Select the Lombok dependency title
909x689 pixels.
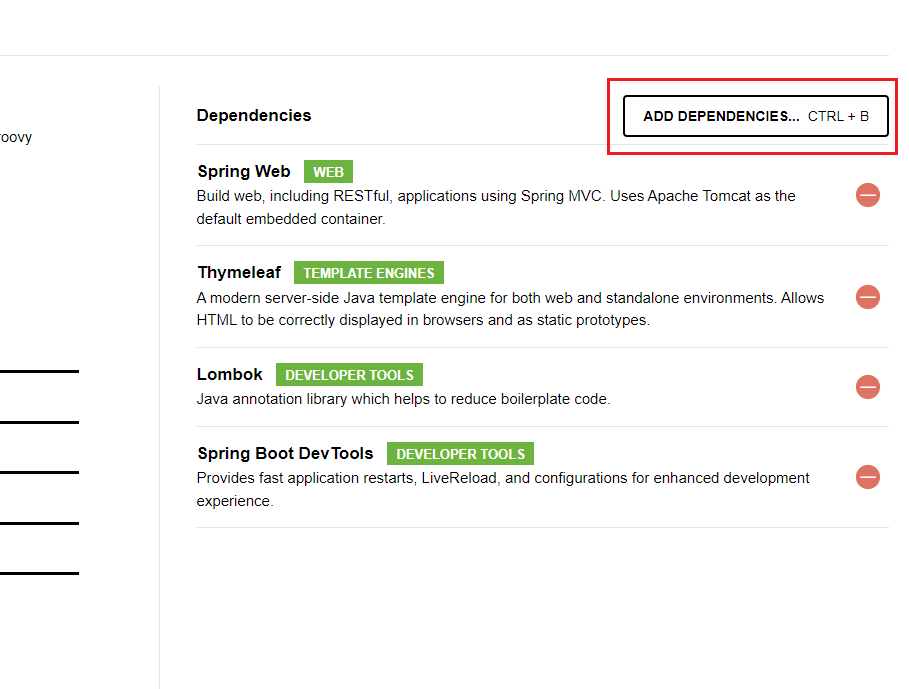click(230, 375)
